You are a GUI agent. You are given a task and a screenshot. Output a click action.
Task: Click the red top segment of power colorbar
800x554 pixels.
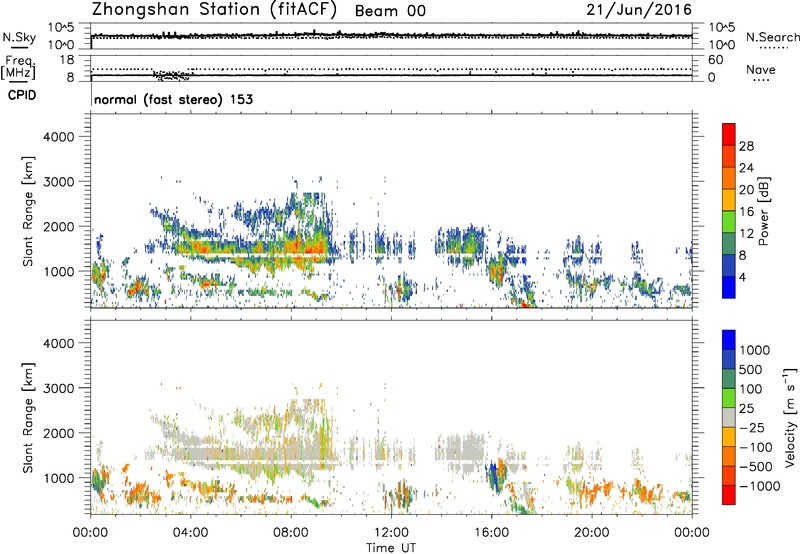tap(729, 134)
